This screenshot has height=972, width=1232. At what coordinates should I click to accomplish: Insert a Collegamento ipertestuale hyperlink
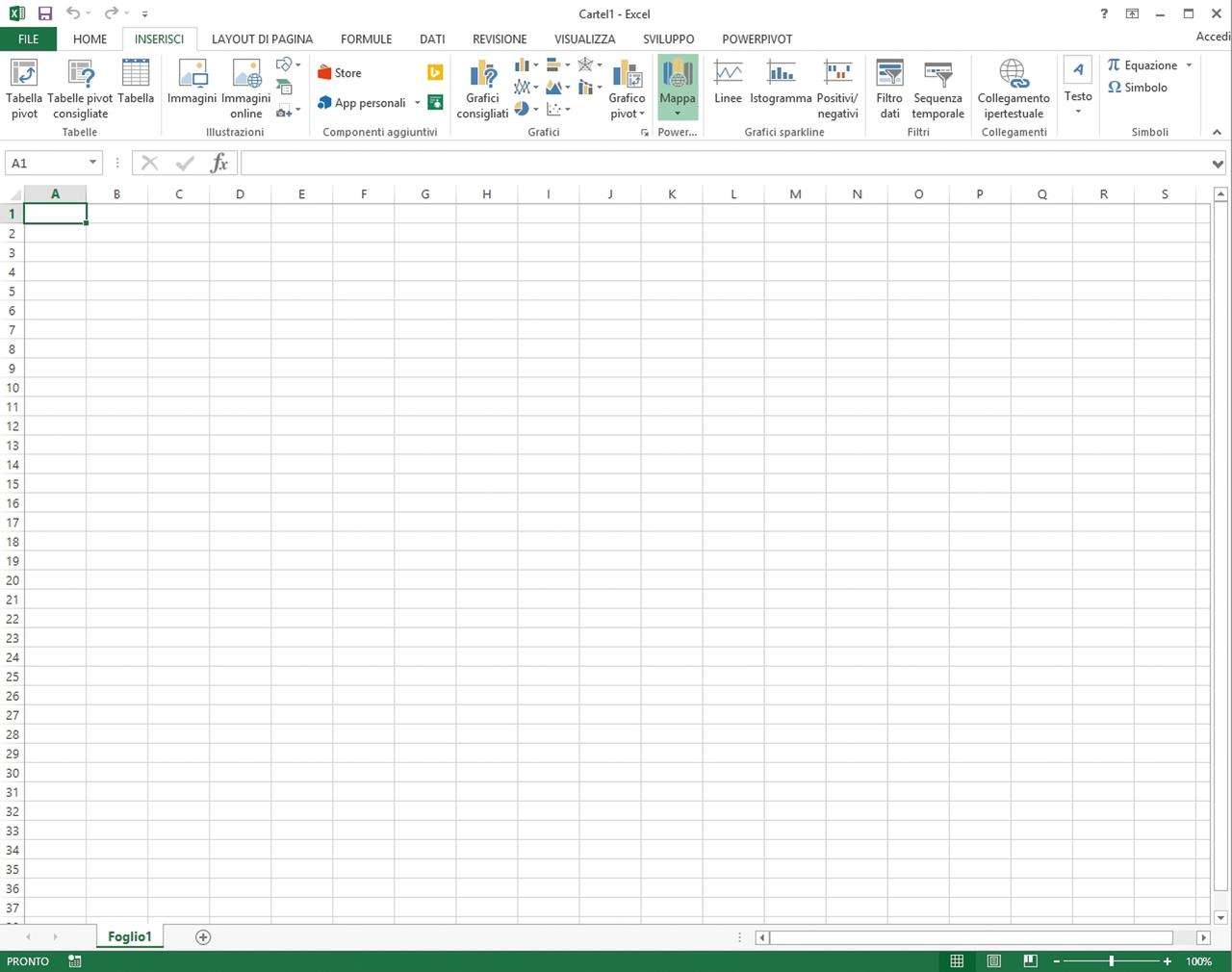pos(1014,75)
